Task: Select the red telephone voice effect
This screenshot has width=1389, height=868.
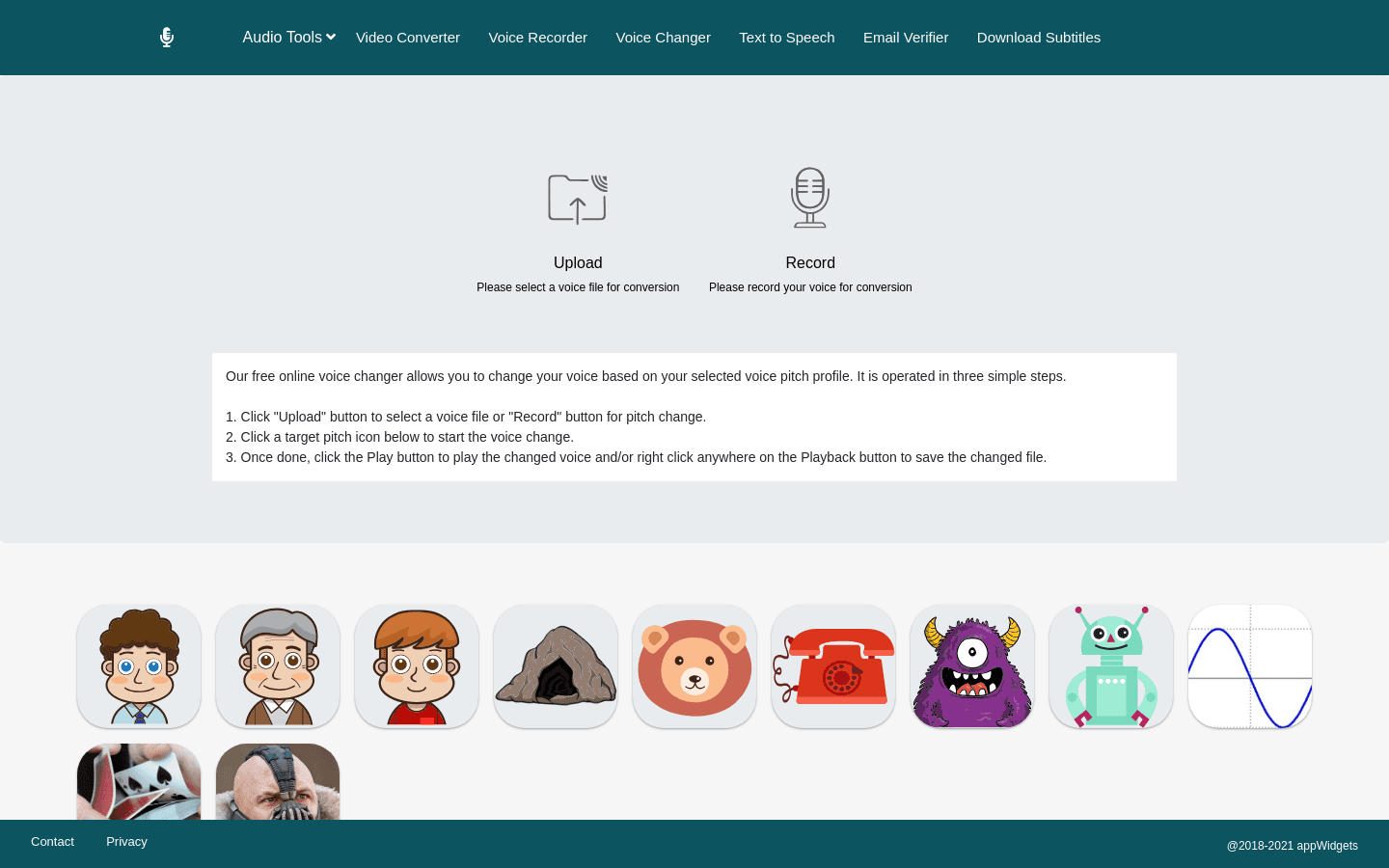Action: click(833, 666)
